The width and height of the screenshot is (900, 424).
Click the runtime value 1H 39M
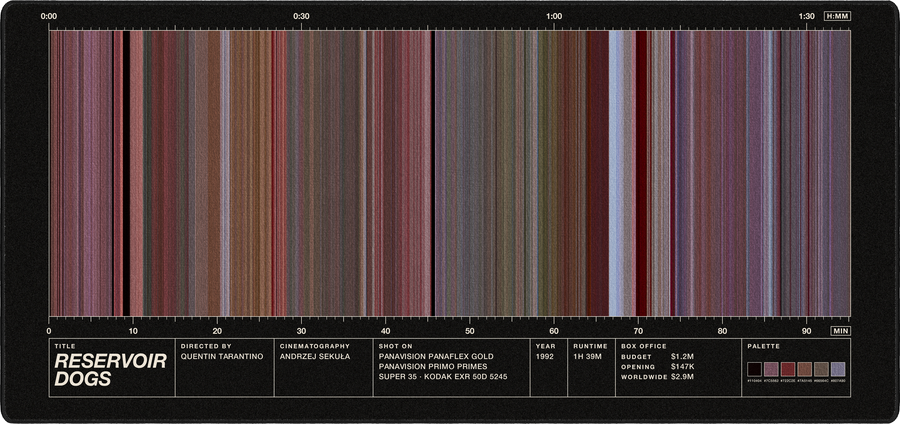coord(589,356)
